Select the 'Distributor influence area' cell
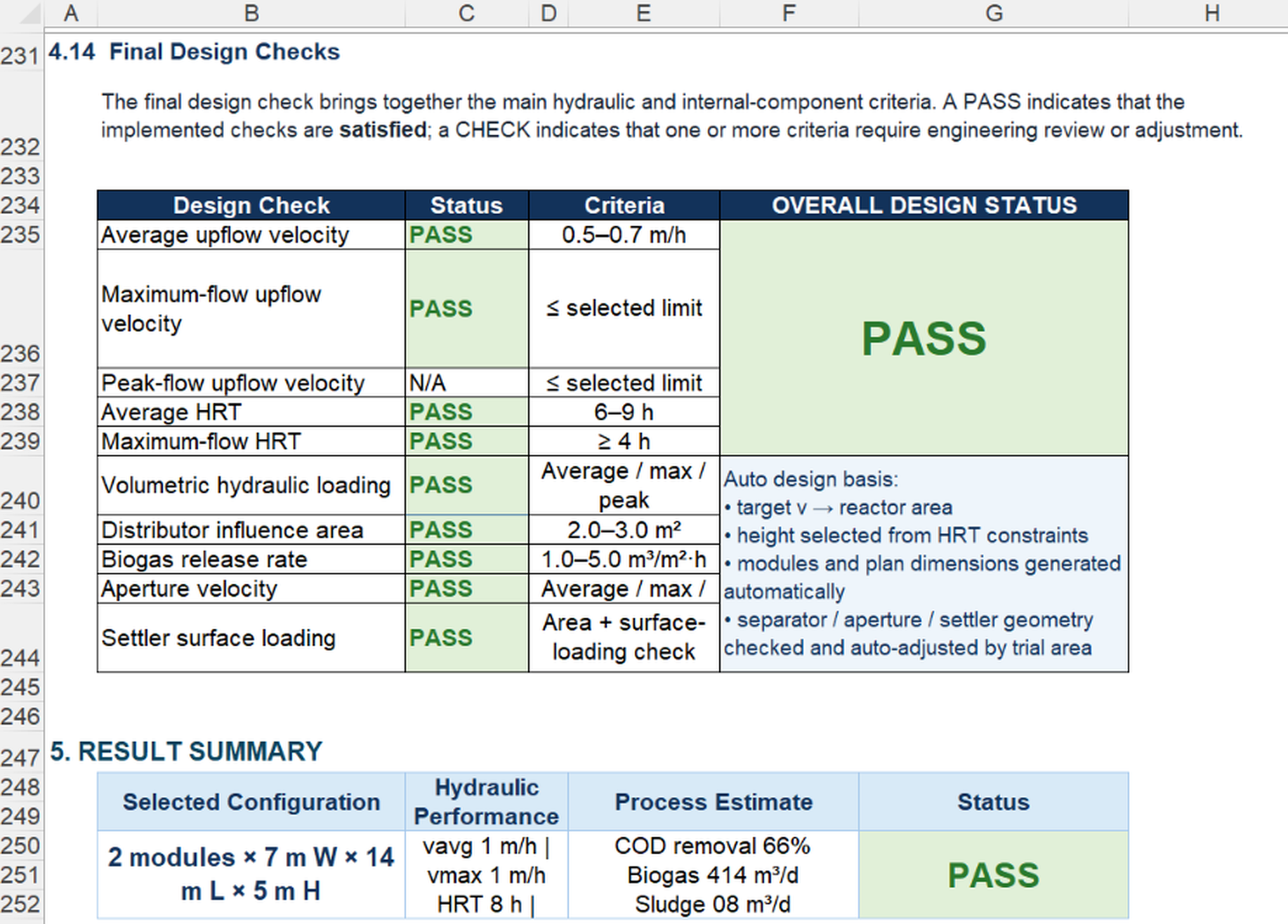This screenshot has height=924, width=1288. pos(251,530)
